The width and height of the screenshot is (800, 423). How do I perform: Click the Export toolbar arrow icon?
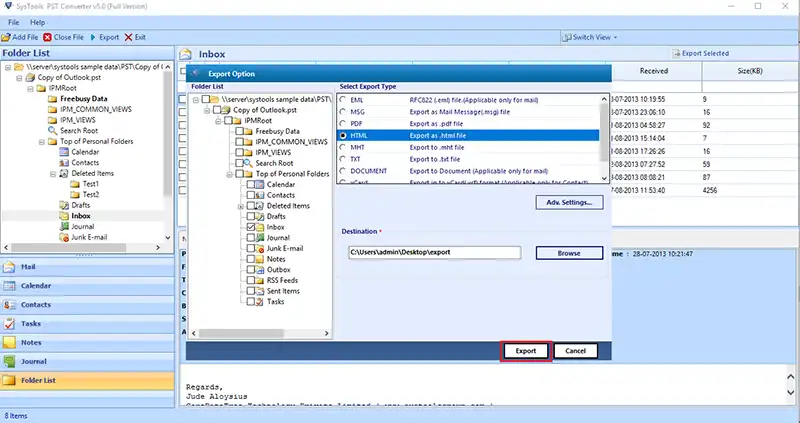93,37
